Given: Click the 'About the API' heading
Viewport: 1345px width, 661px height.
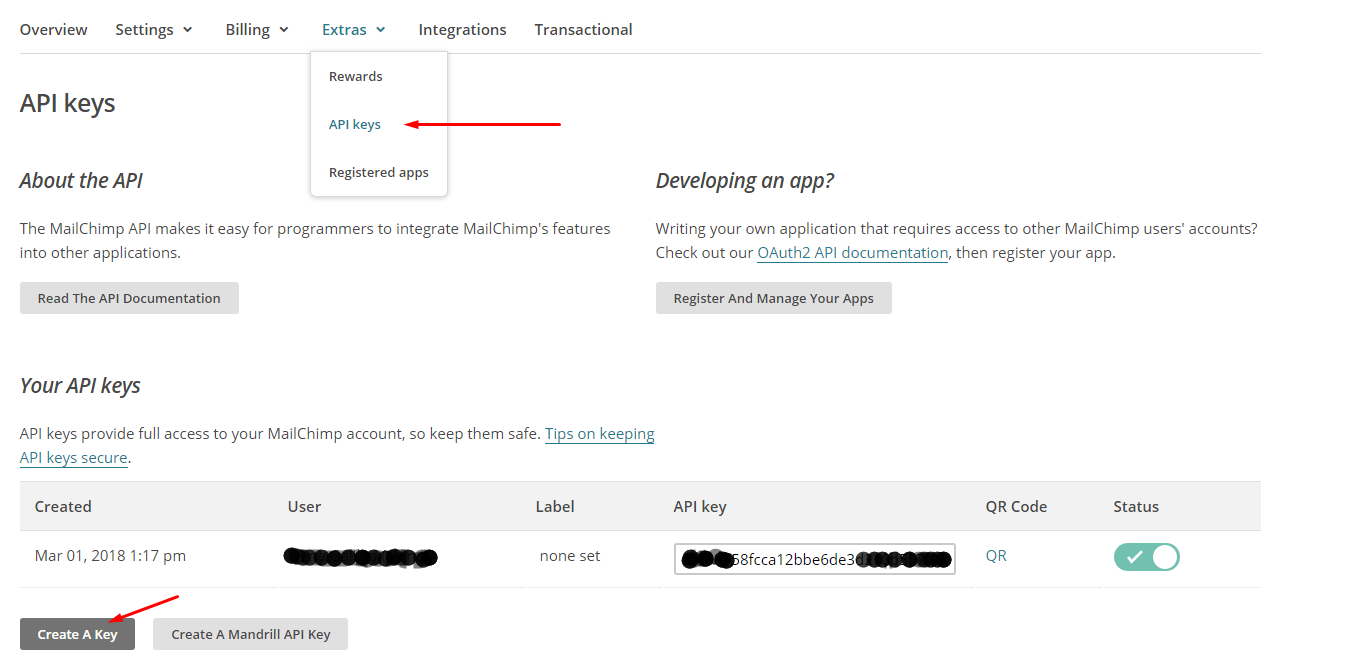Looking at the screenshot, I should (x=81, y=181).
